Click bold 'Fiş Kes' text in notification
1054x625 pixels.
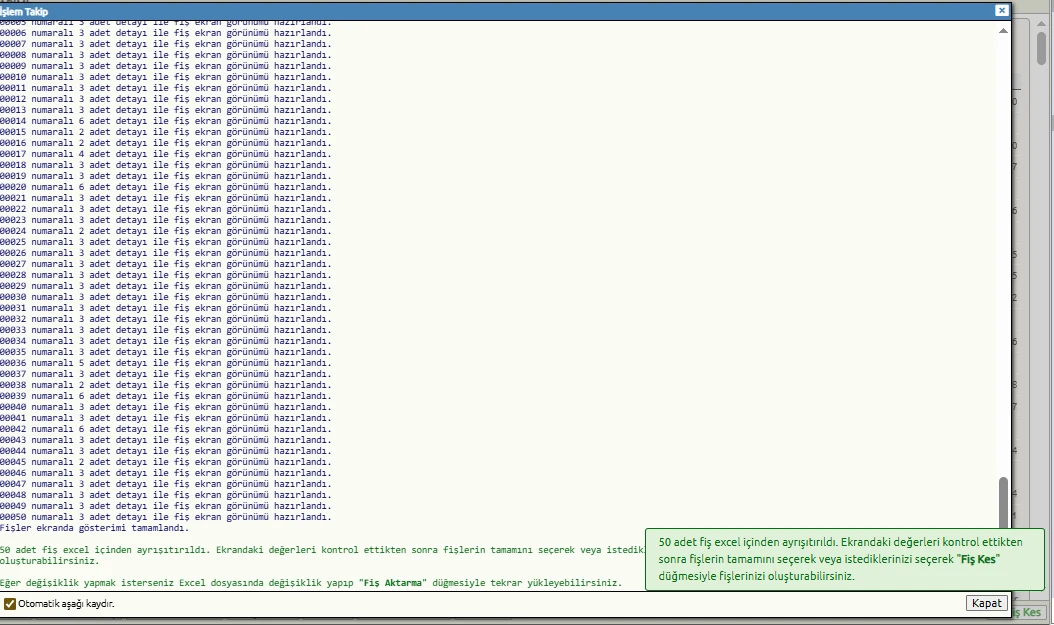pyautogui.click(x=978, y=559)
